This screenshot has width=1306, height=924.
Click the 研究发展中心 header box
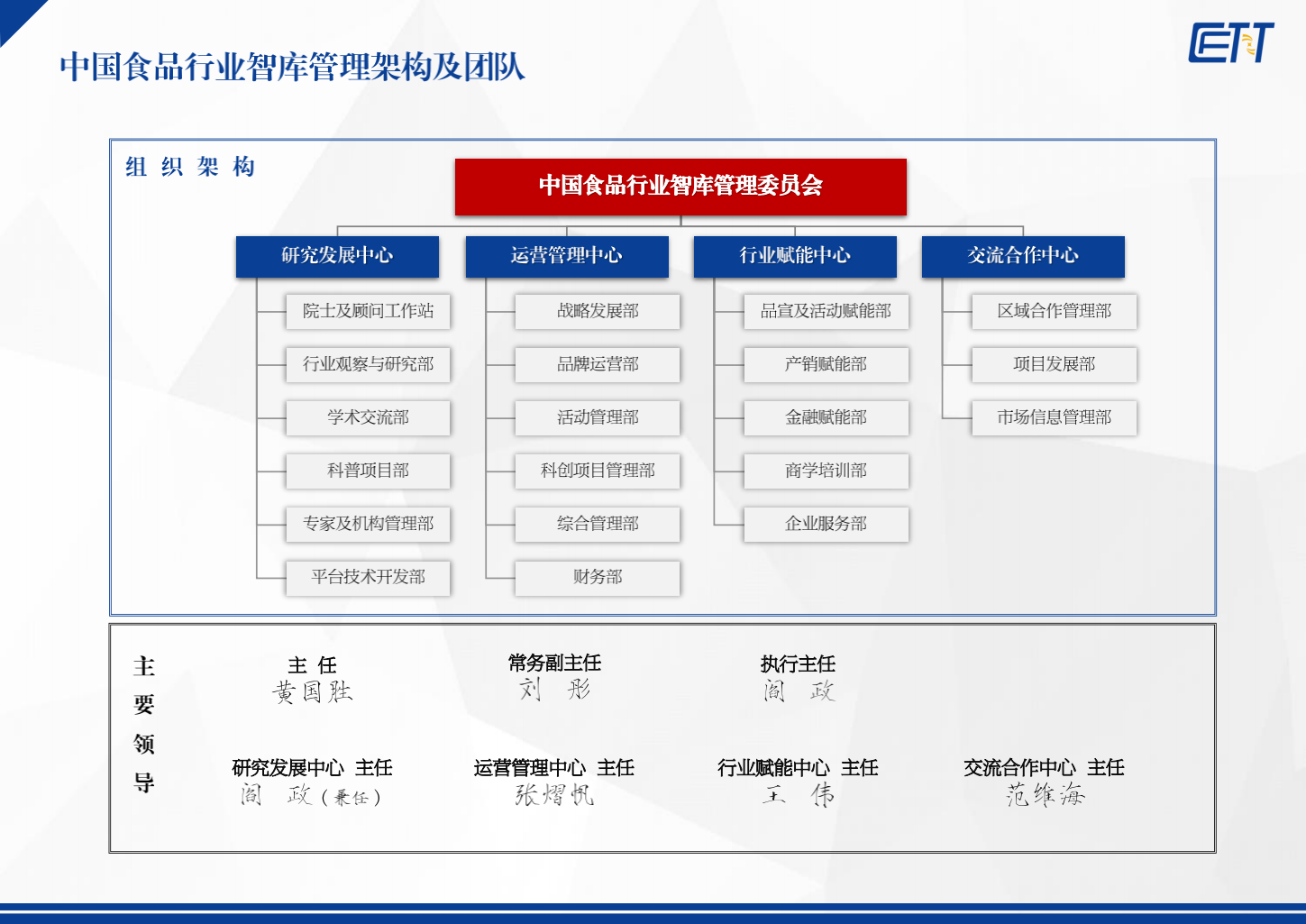click(337, 256)
